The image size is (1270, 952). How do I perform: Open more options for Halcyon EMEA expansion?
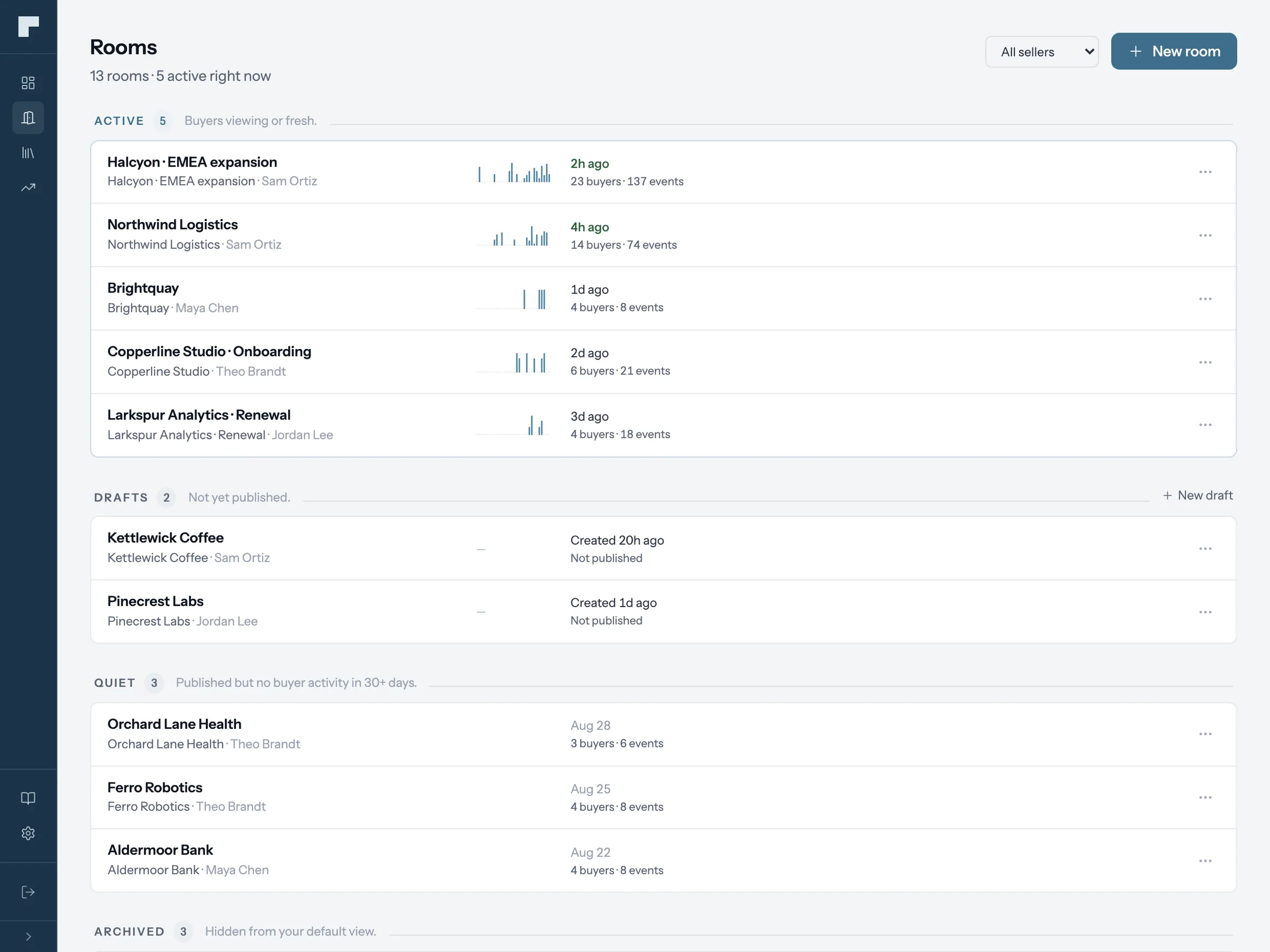1205,172
